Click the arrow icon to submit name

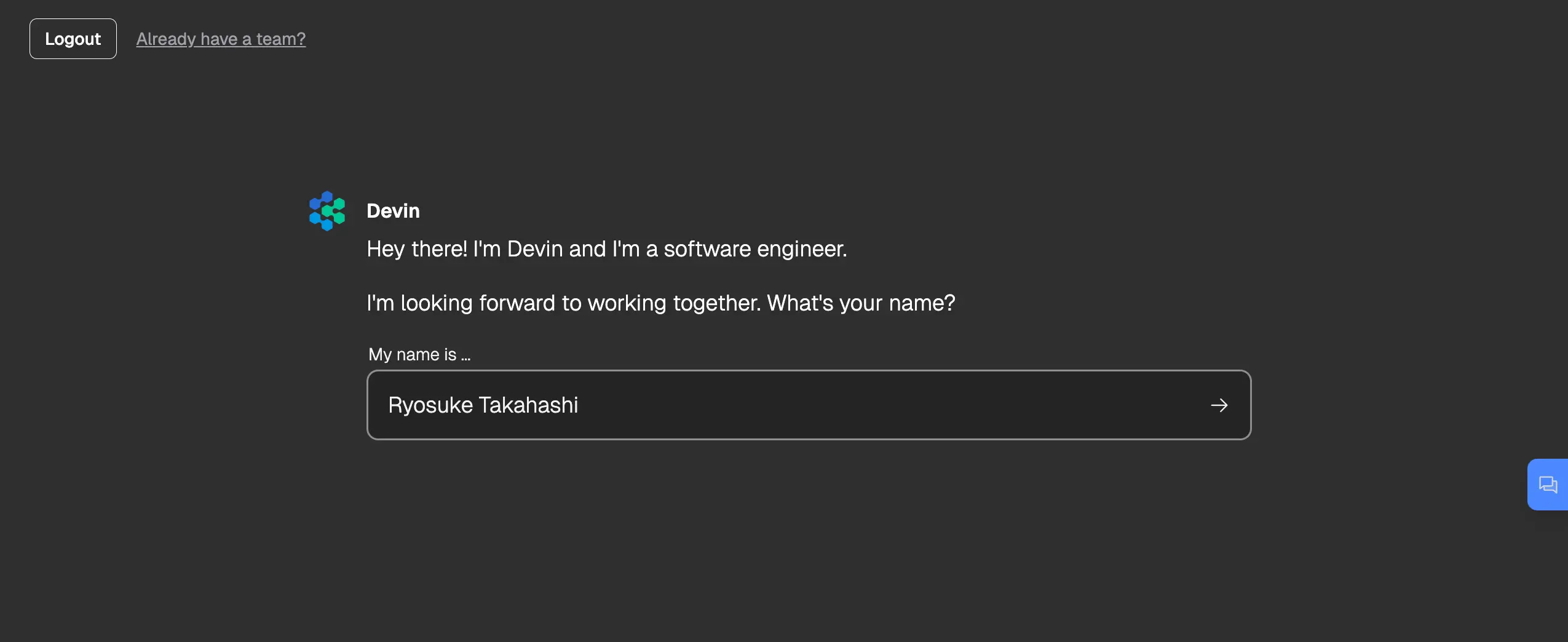click(x=1219, y=405)
